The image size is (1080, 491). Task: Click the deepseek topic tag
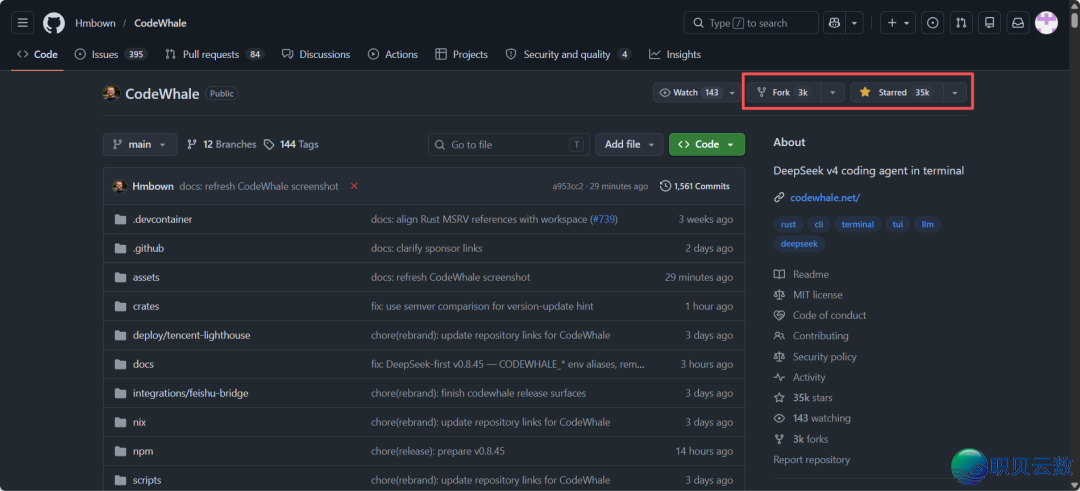[x=799, y=244]
